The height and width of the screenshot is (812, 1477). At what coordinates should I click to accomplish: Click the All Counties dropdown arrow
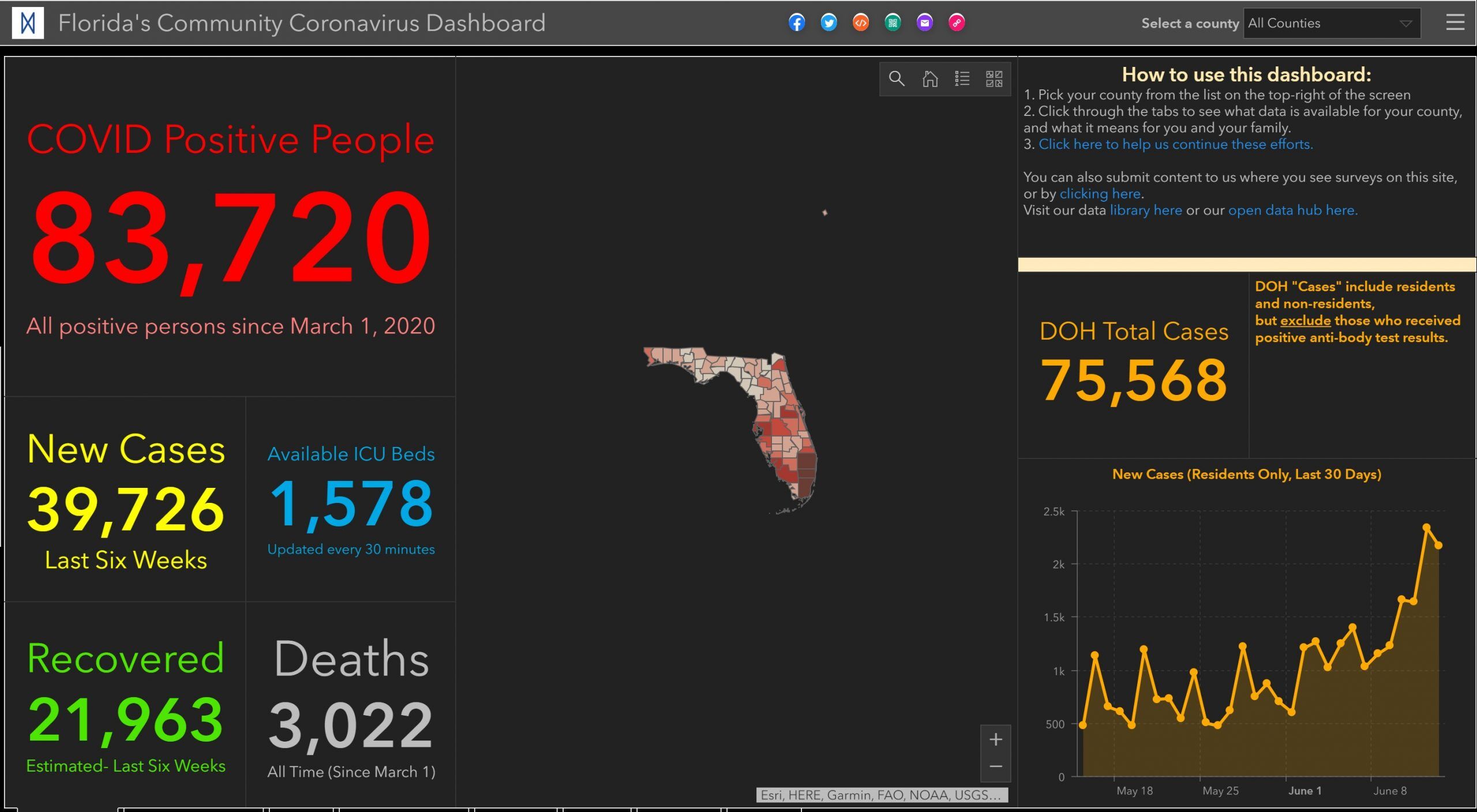pos(1405,24)
